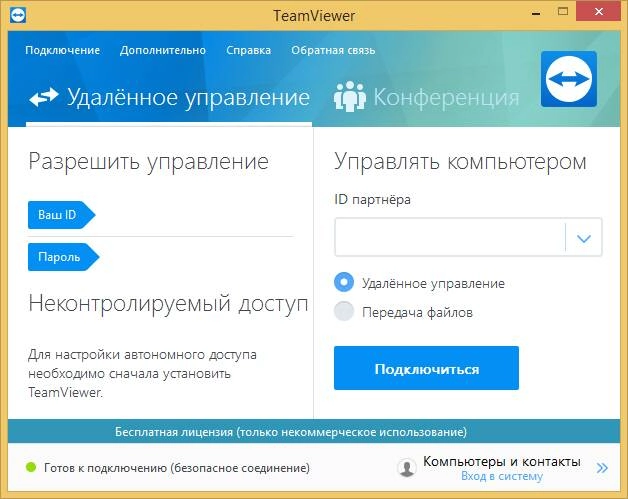The image size is (628, 499).
Task: Click the Готов к подключению status text
Action: 177,468
